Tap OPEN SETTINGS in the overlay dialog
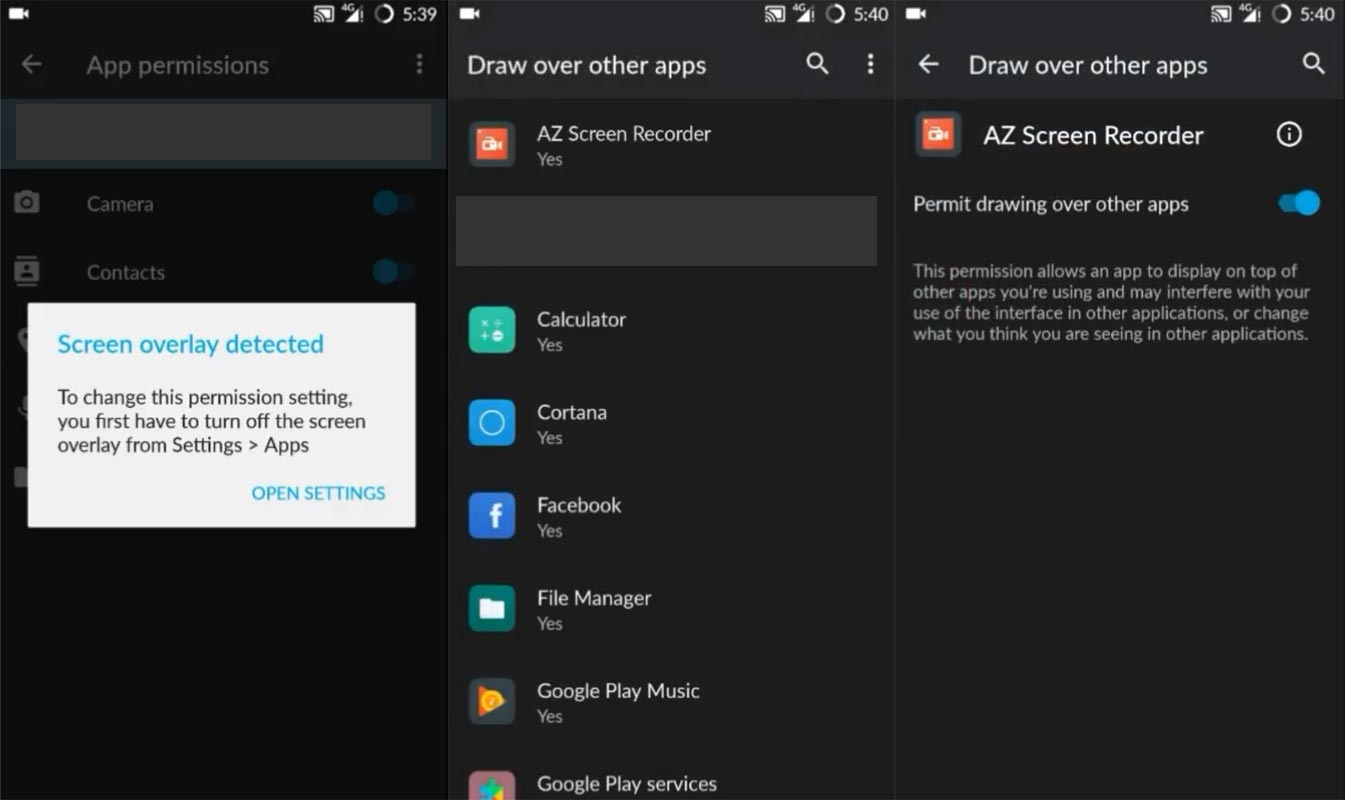 (x=318, y=493)
